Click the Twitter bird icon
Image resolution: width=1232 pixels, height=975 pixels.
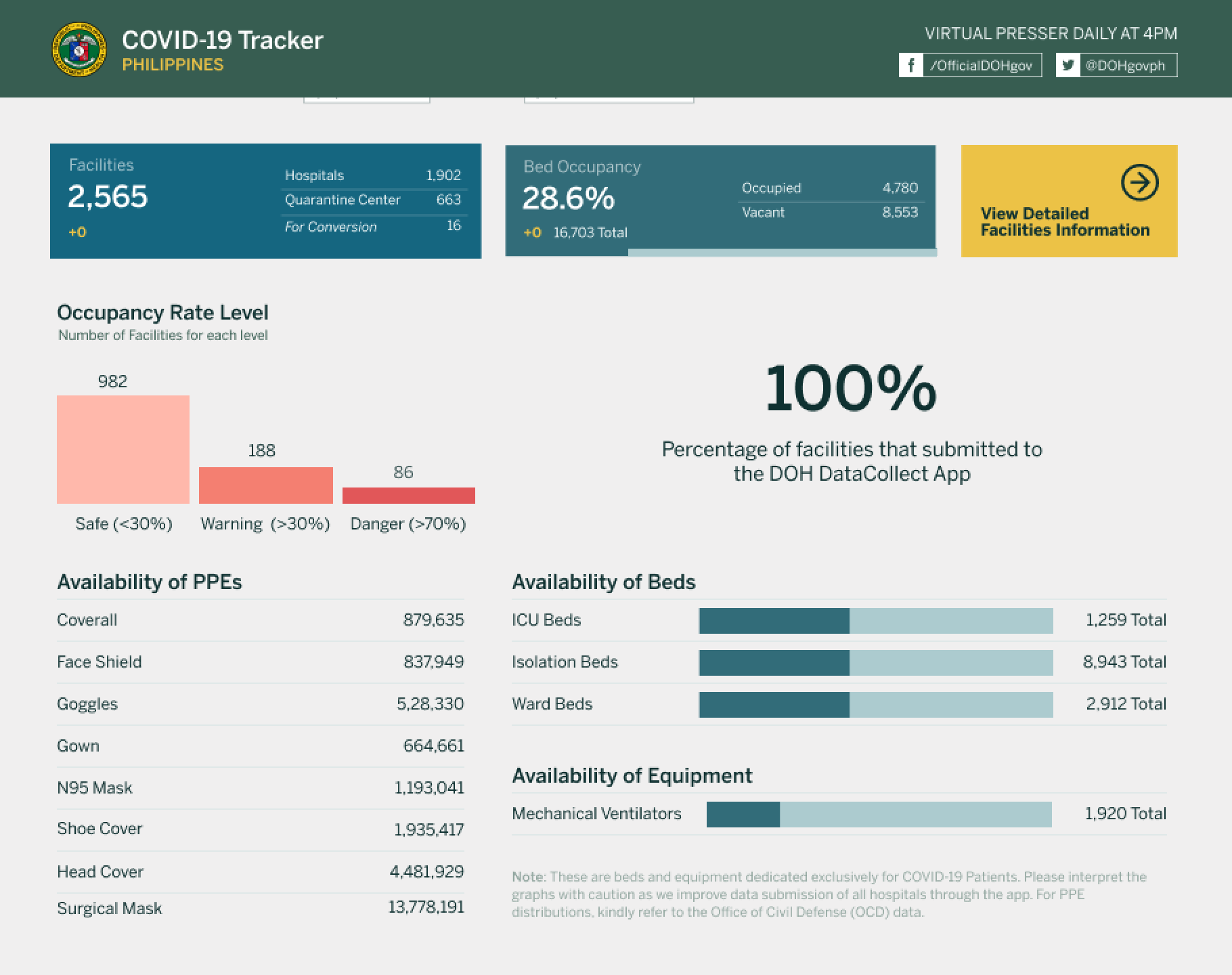point(1068,65)
